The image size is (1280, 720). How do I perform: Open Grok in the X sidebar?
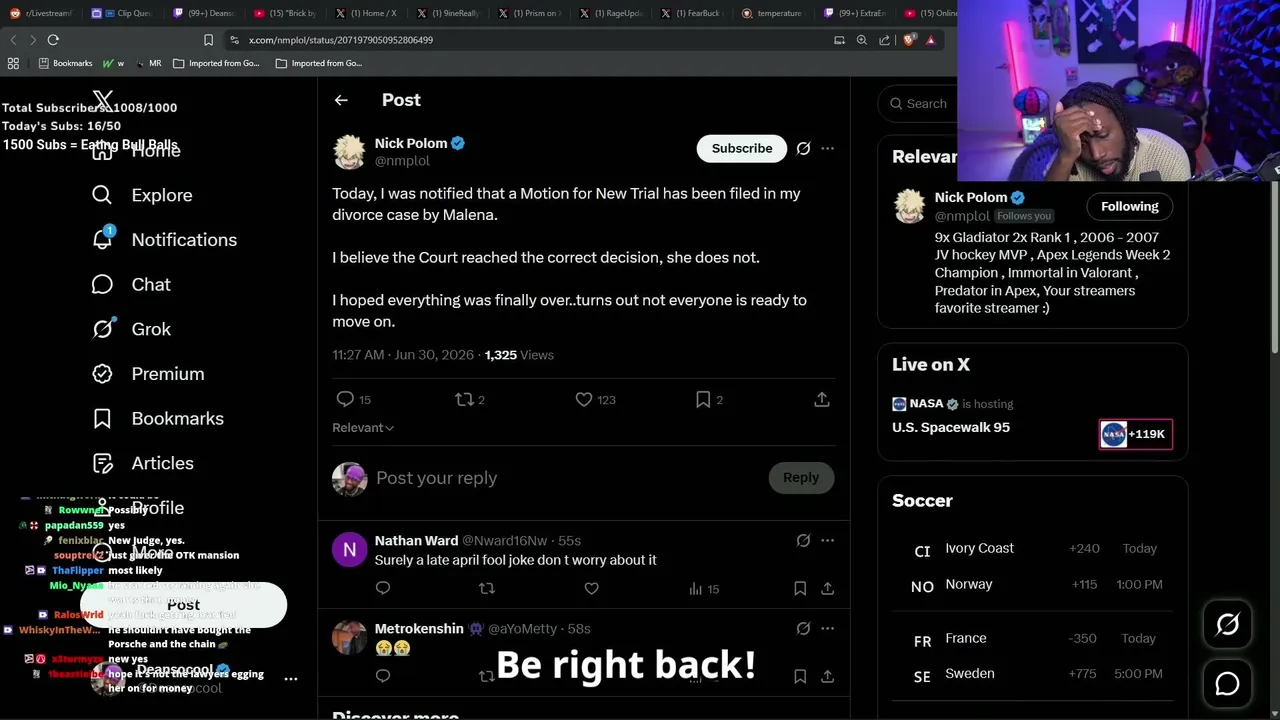tap(131, 329)
